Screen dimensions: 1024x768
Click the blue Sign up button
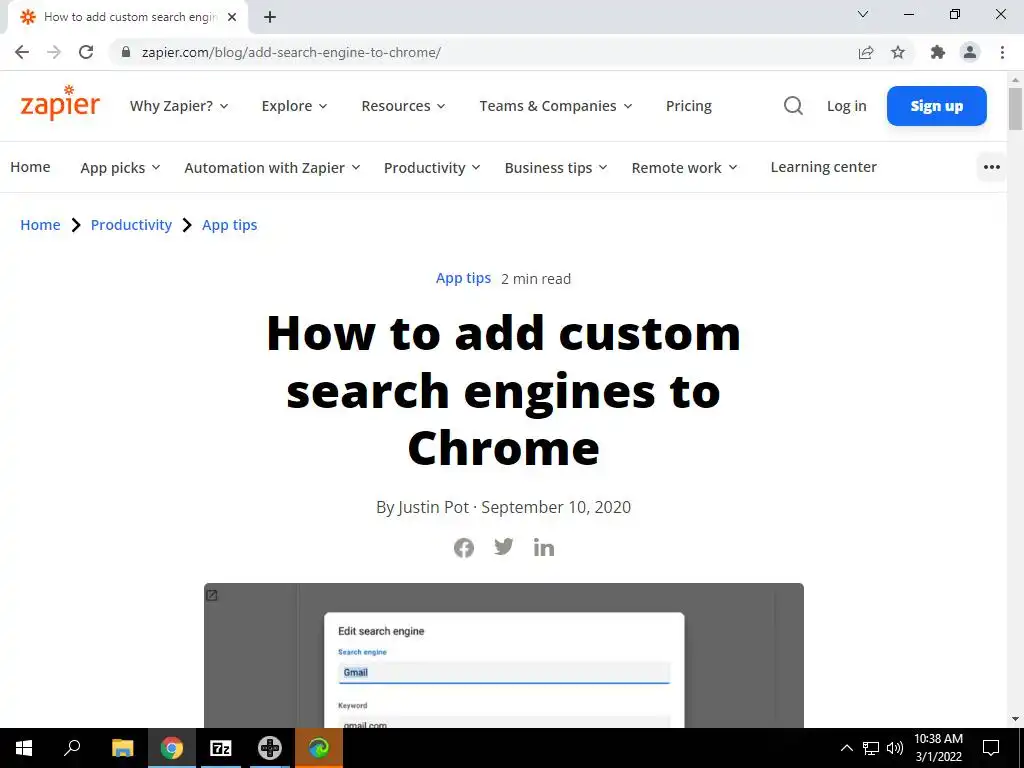[936, 106]
